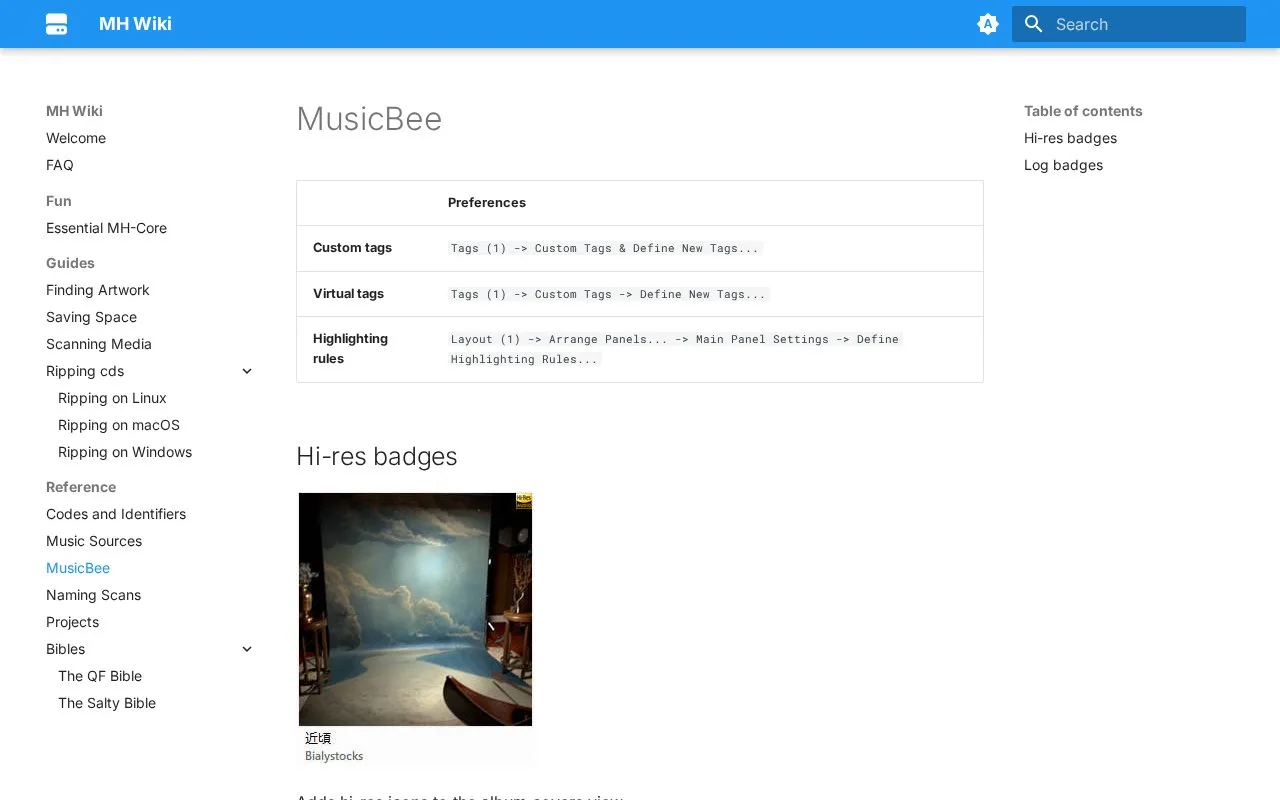The width and height of the screenshot is (1280, 800).
Task: Open The Salty Bible
Action: click(x=107, y=703)
